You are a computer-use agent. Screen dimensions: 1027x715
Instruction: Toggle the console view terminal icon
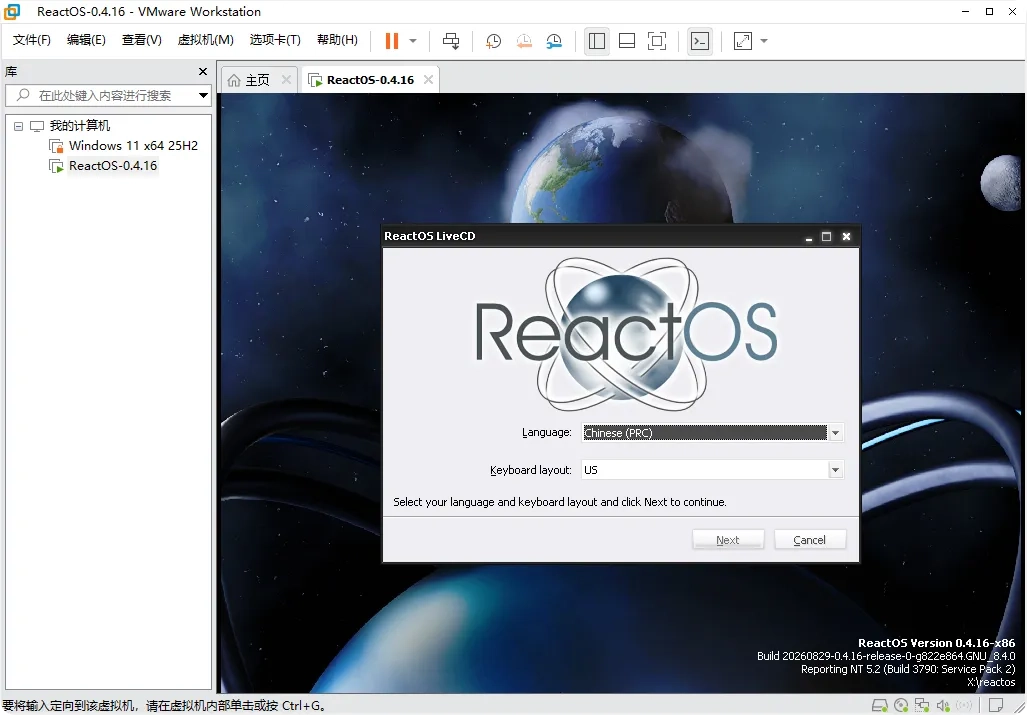[x=700, y=41]
